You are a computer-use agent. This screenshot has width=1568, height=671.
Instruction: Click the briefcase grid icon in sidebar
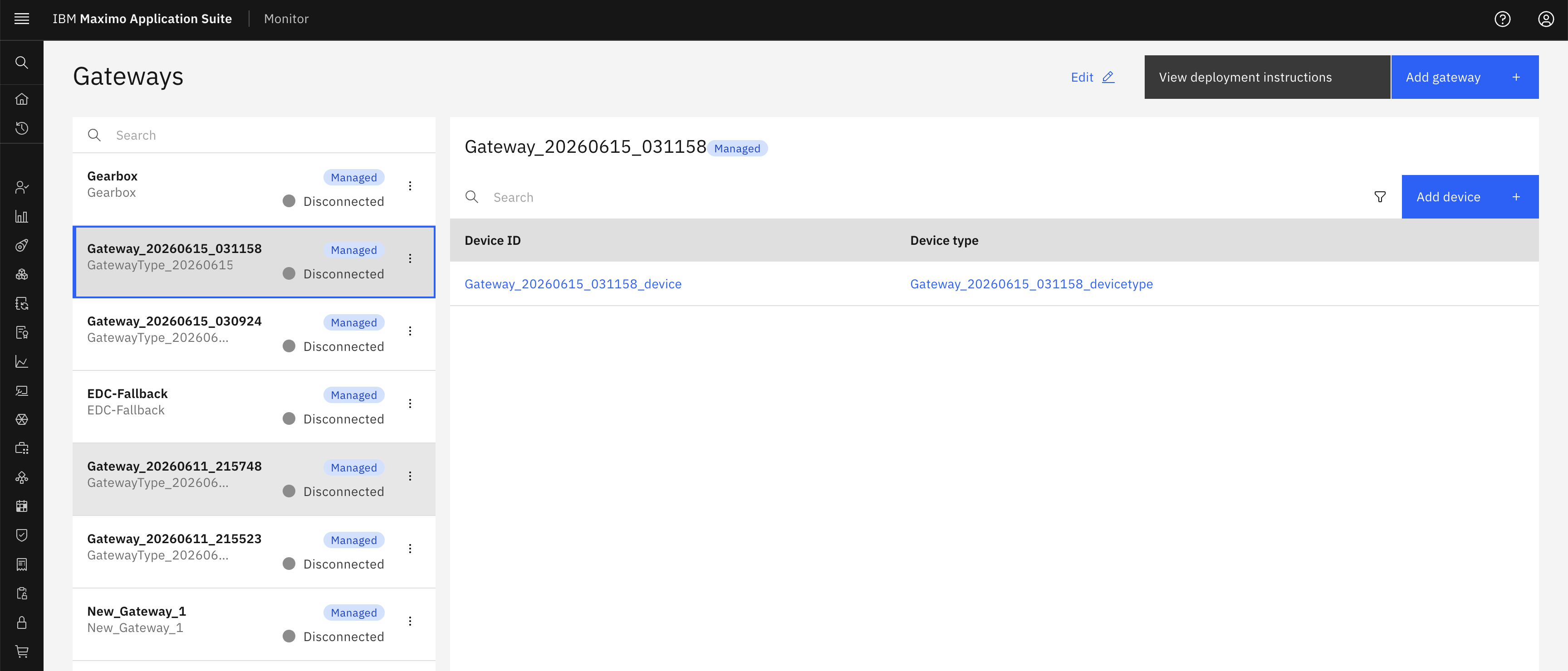coord(22,448)
